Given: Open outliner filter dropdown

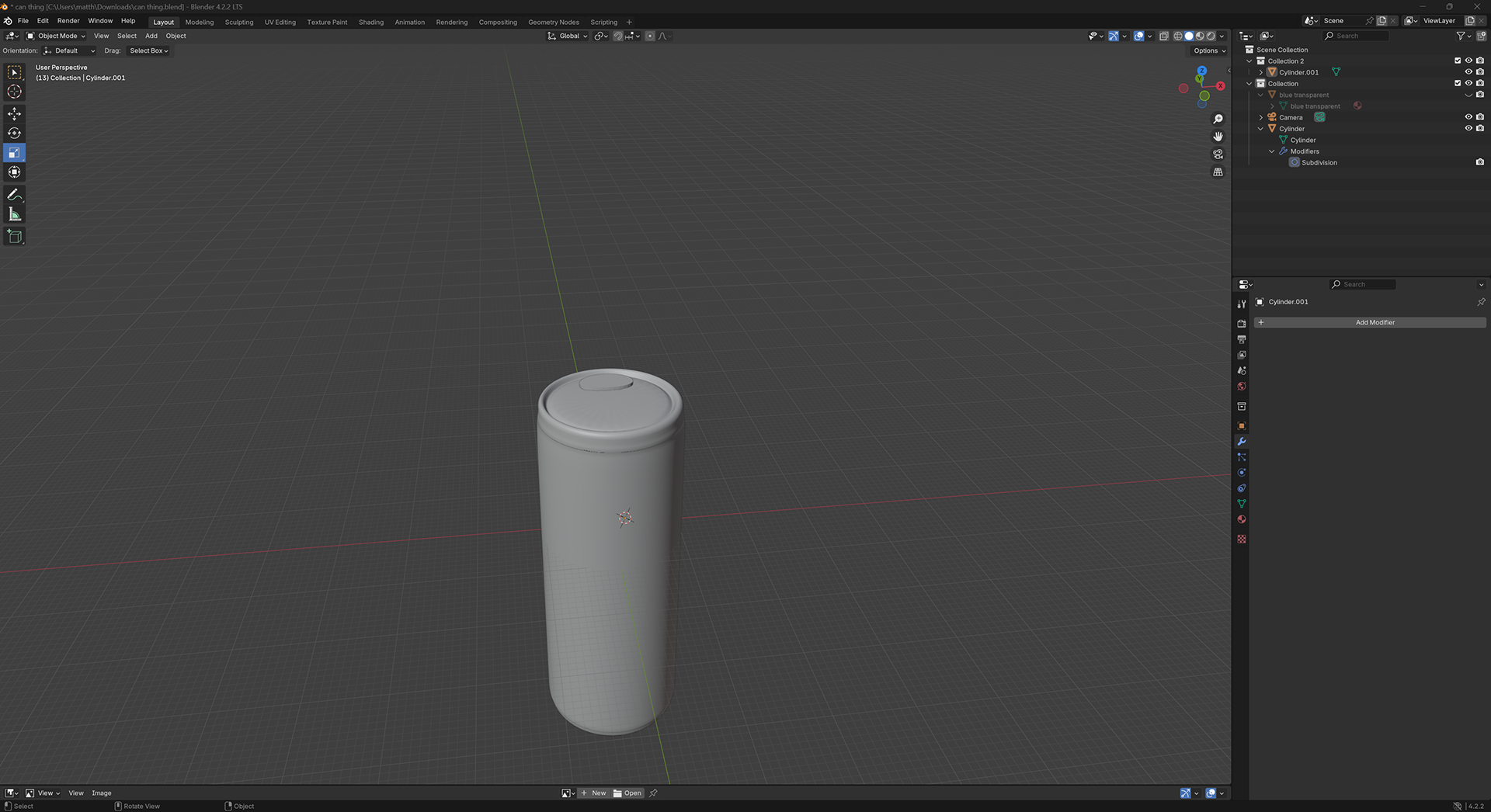Looking at the screenshot, I should (1463, 36).
